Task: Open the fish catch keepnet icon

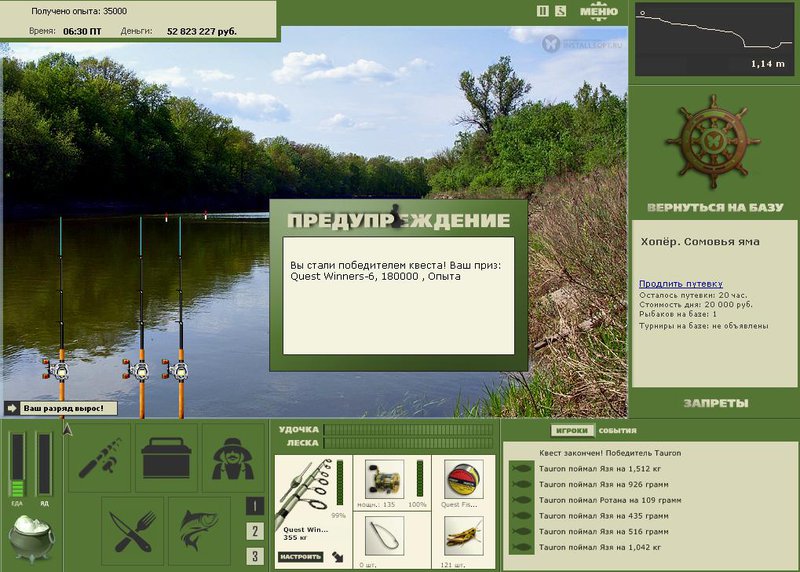Action: 199,531
